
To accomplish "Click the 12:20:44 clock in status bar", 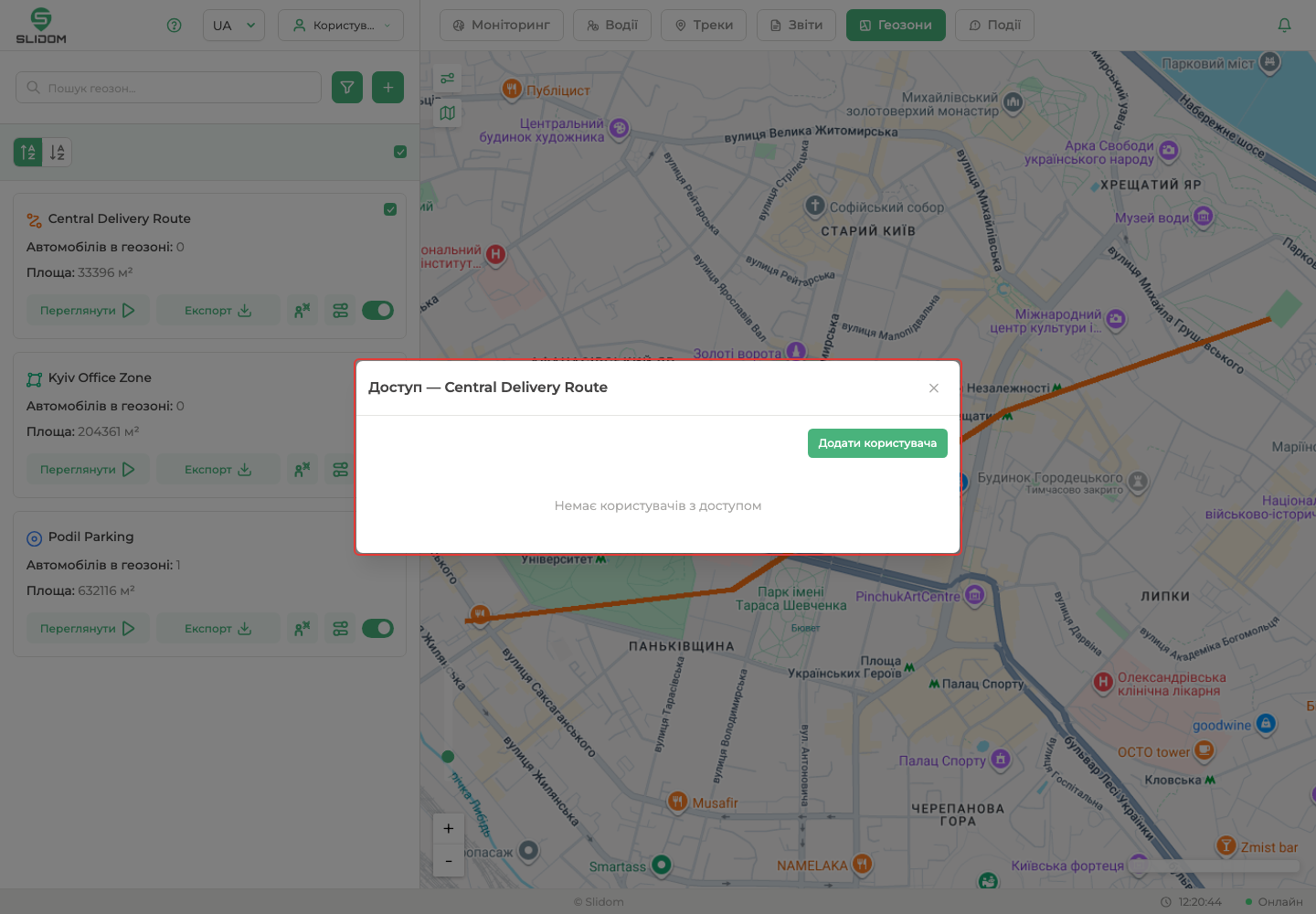I will [1191, 902].
